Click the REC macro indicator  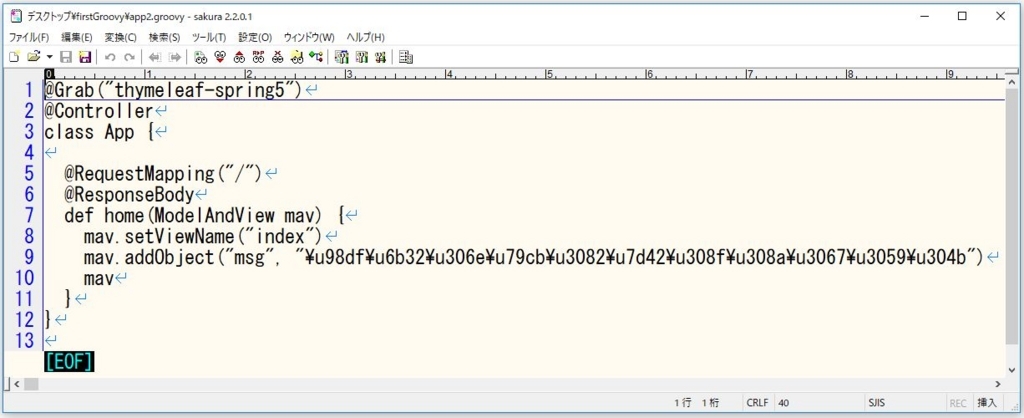coord(958,403)
